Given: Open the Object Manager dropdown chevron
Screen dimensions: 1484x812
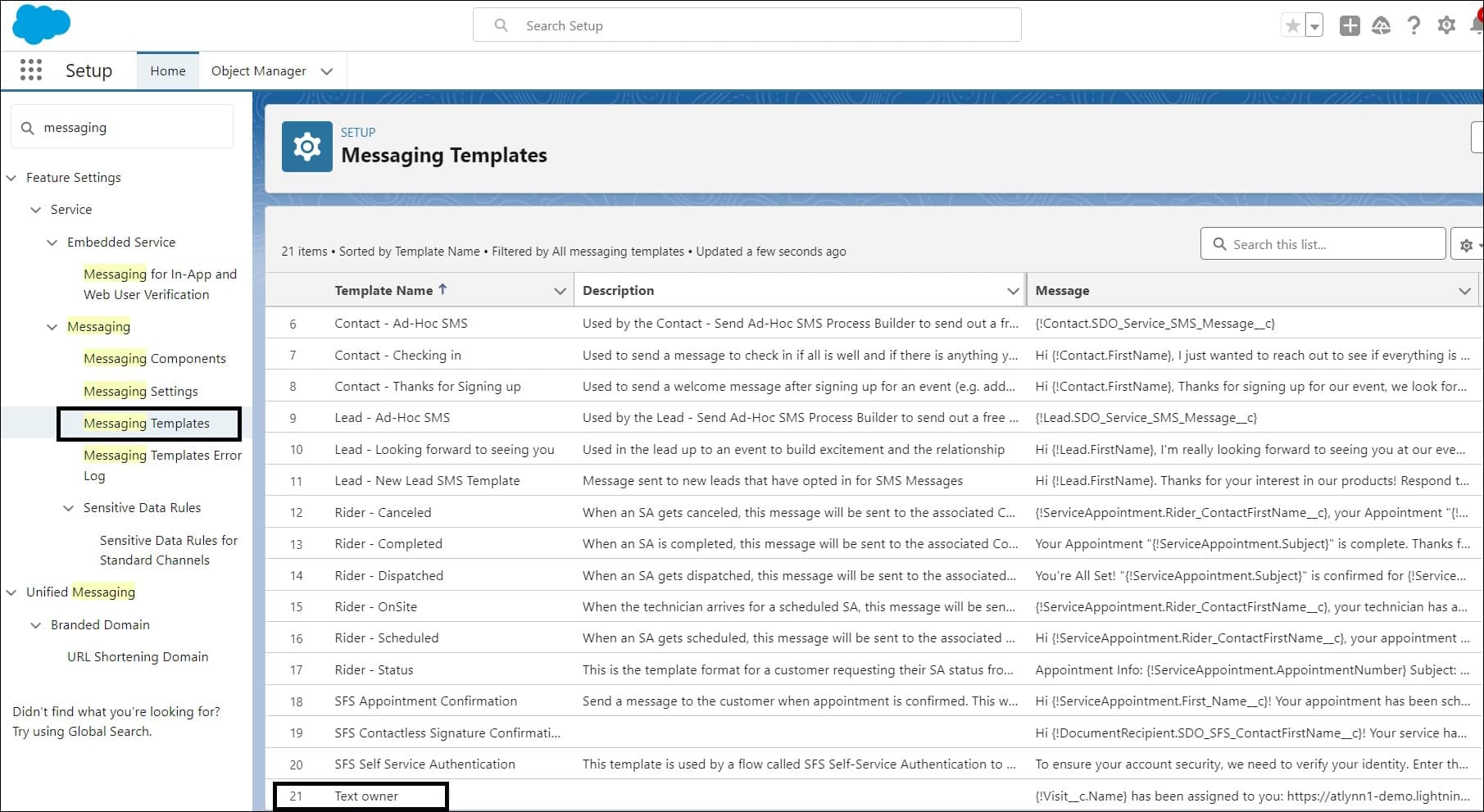Looking at the screenshot, I should 327,71.
